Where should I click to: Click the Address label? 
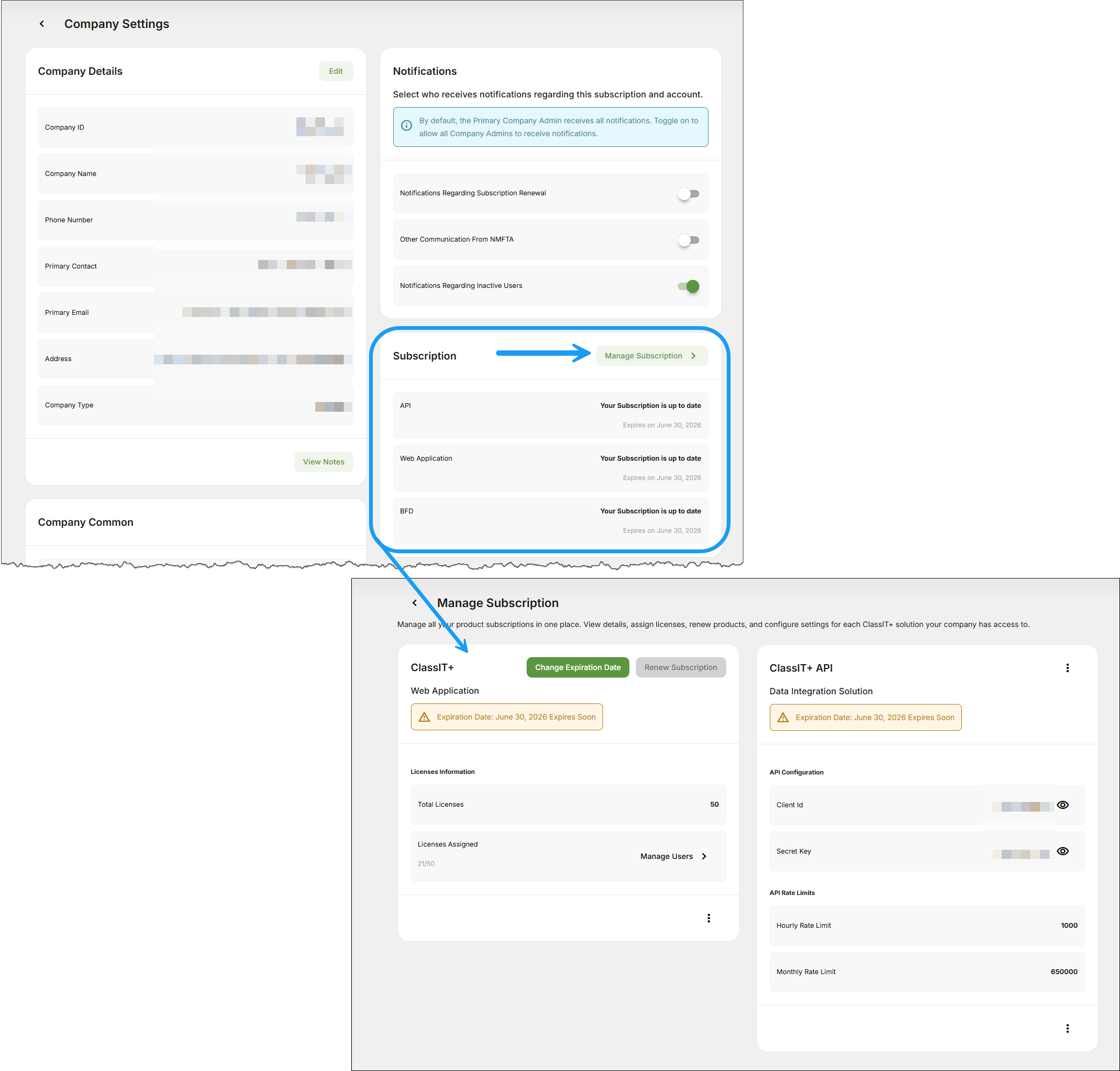58,358
